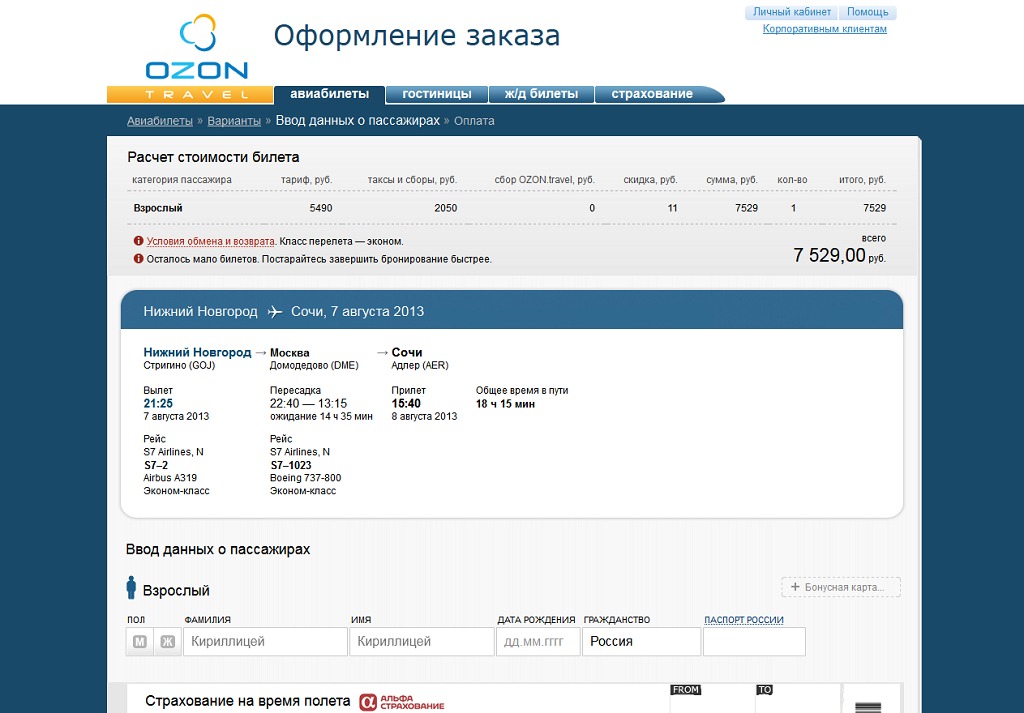This screenshot has width=1024, height=713.
Task: Open the страхование tab
Action: [x=652, y=94]
